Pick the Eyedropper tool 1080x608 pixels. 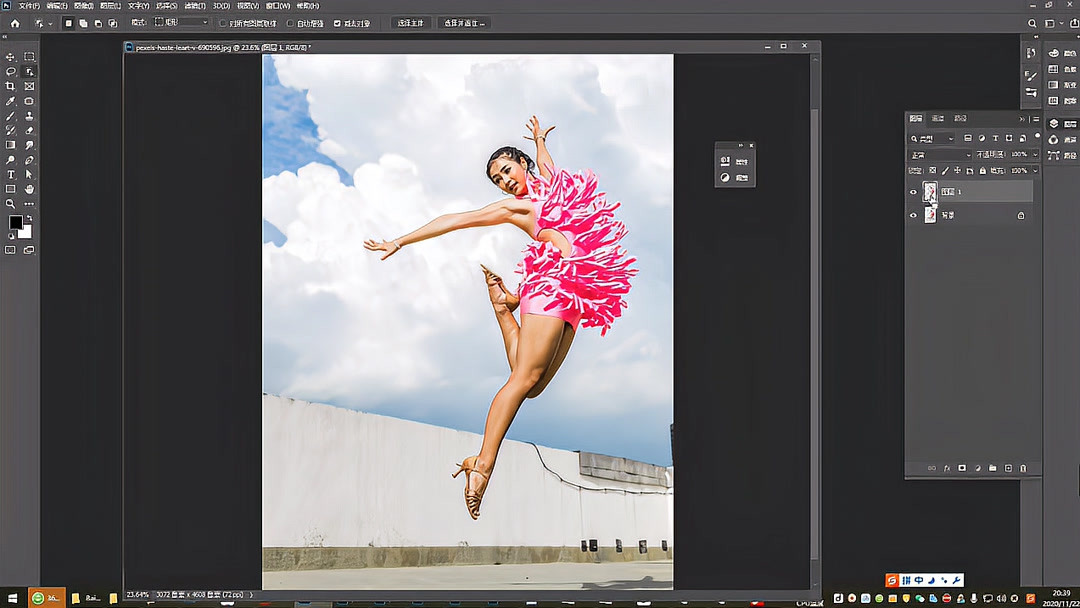pos(11,101)
